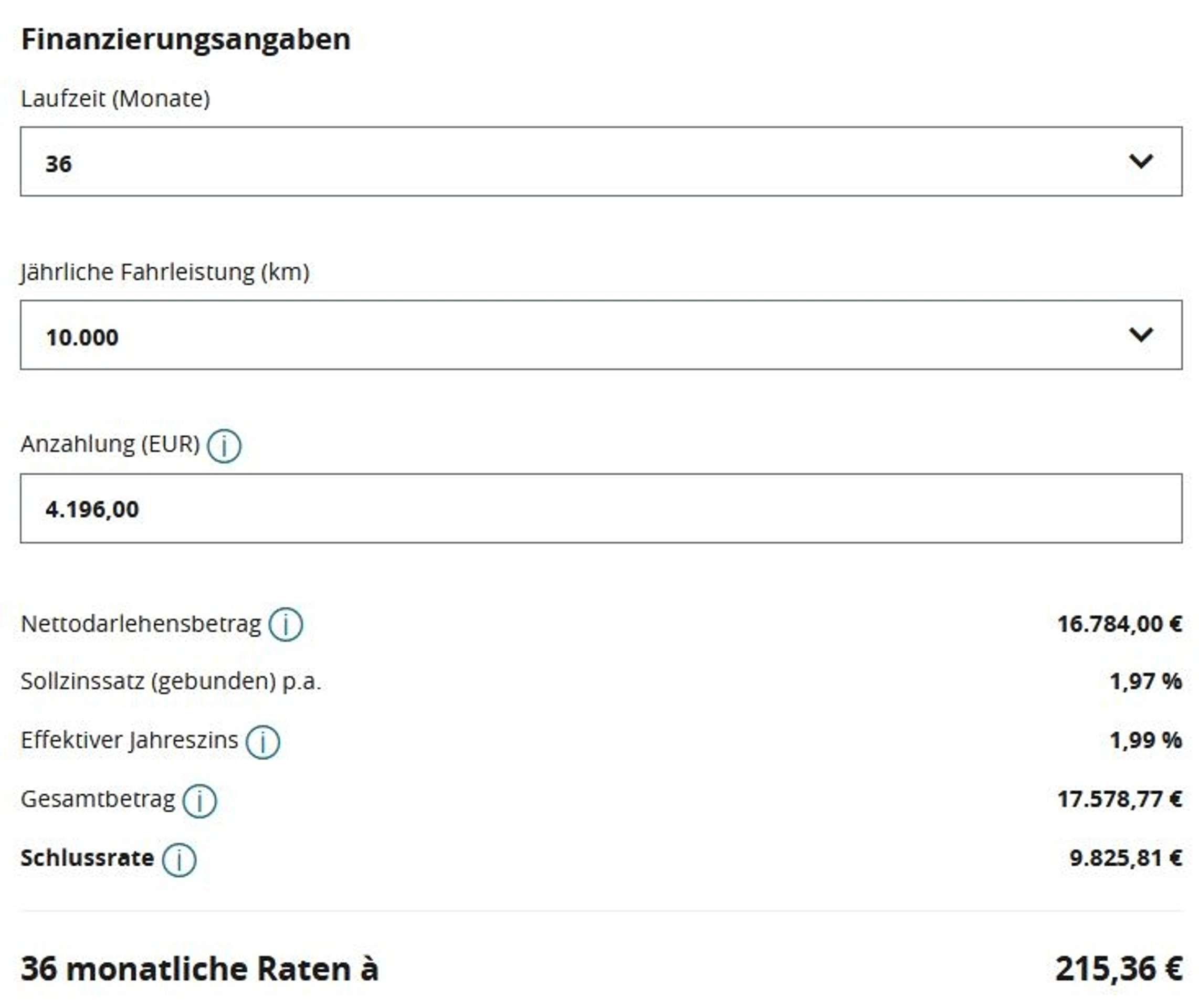Viewport: 1199px width, 1008px height.
Task: Click the Jährliche Fahrleistung (km) label
Action: pos(165,271)
